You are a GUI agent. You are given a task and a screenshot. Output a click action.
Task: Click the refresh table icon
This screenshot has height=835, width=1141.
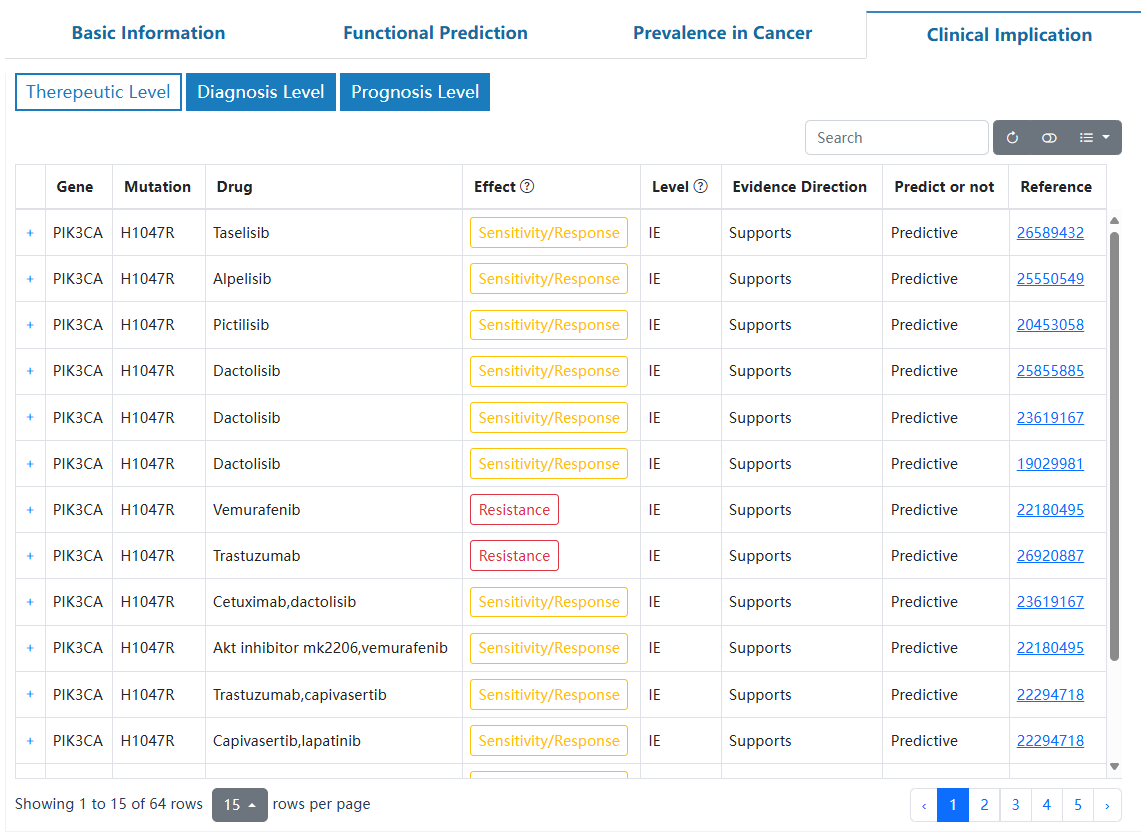1012,138
